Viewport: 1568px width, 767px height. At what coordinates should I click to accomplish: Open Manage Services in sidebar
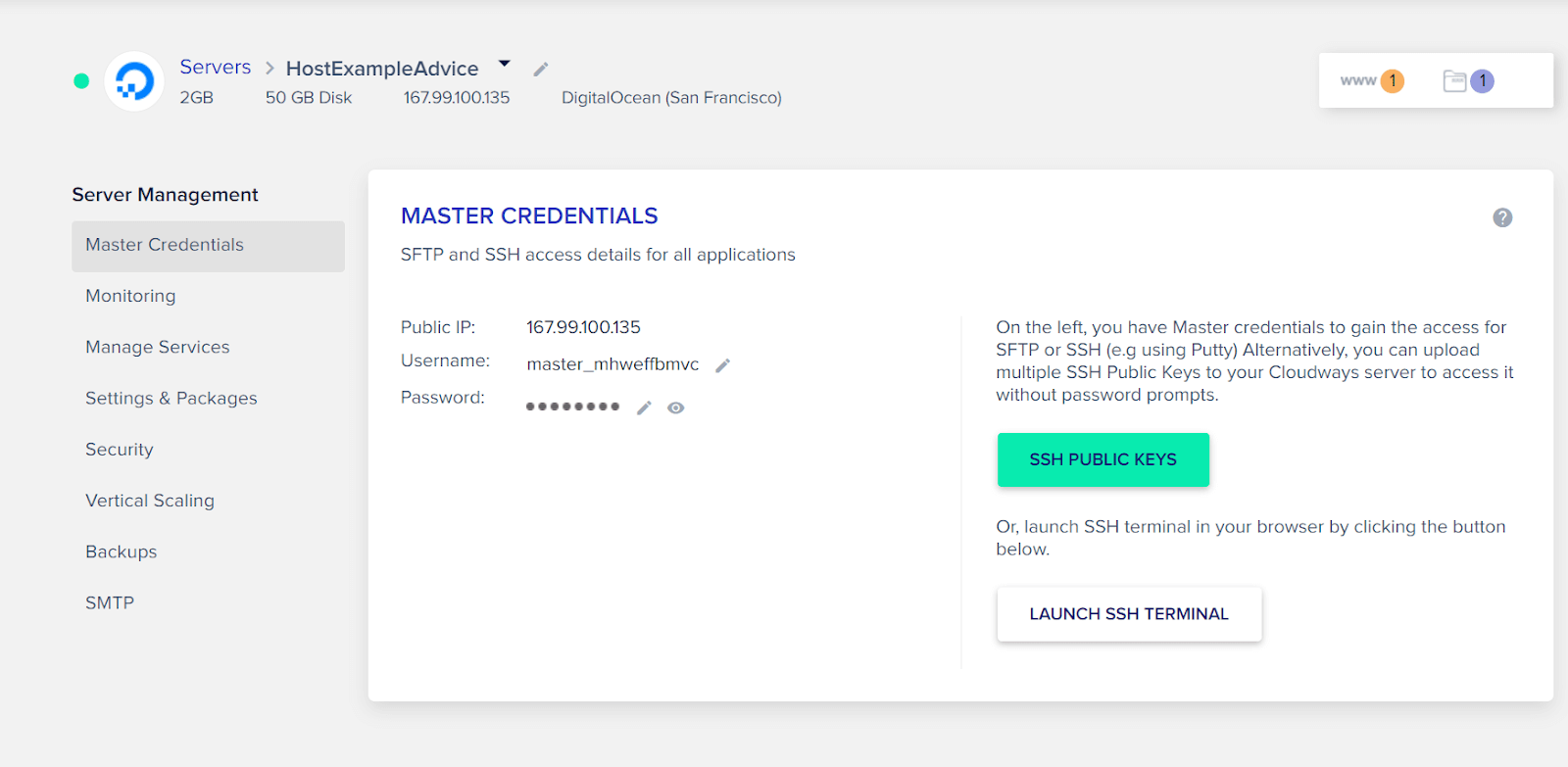pos(158,347)
